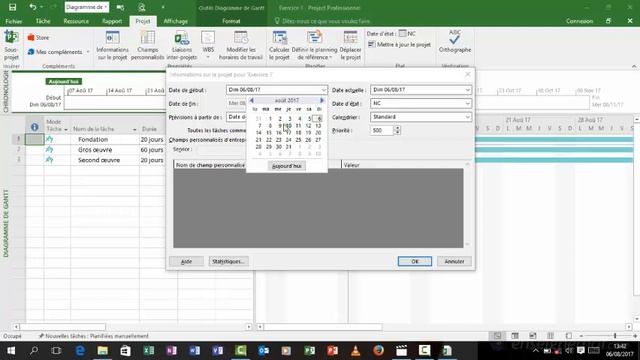Select the Second œuvre task name
Image resolution: width=640 pixels, height=360 pixels.
pyautogui.click(x=99, y=160)
